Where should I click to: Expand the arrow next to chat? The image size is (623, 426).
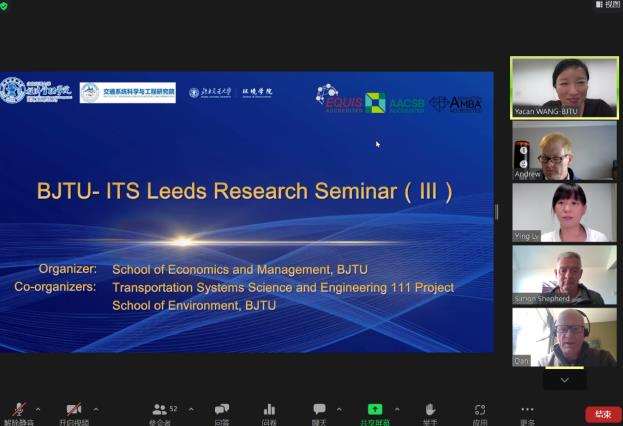pyautogui.click(x=339, y=409)
